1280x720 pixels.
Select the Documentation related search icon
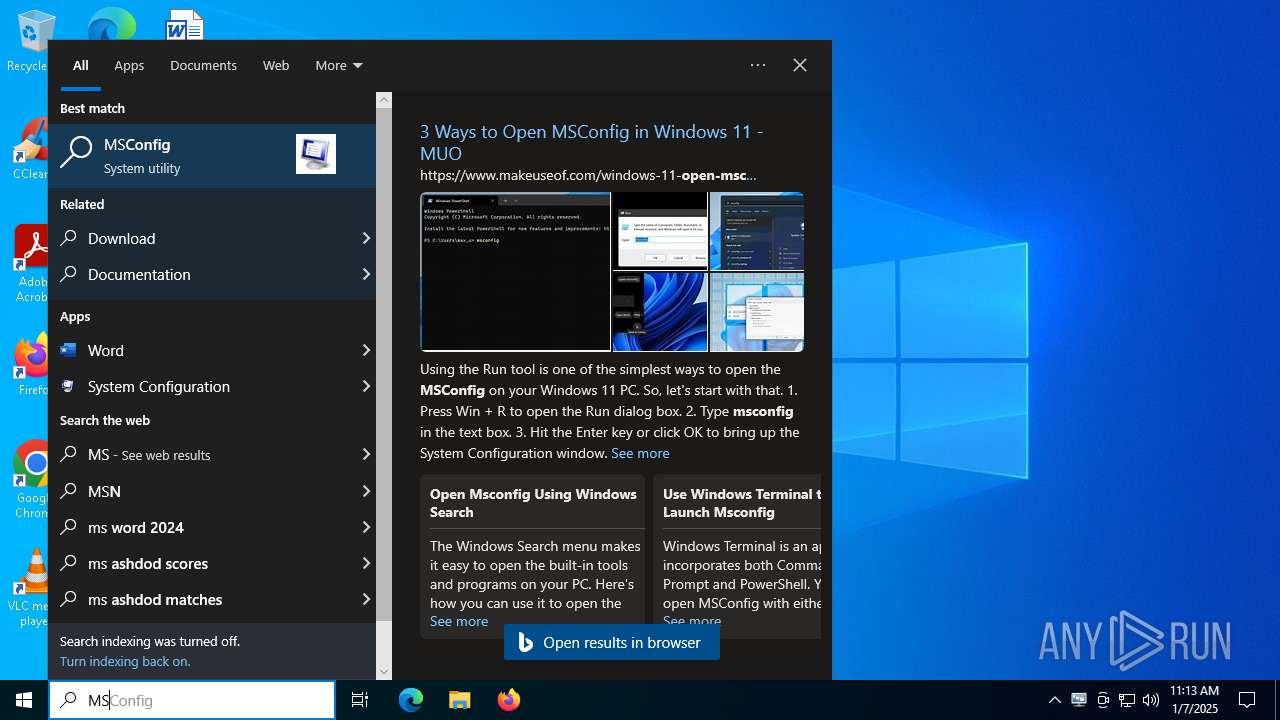click(69, 274)
